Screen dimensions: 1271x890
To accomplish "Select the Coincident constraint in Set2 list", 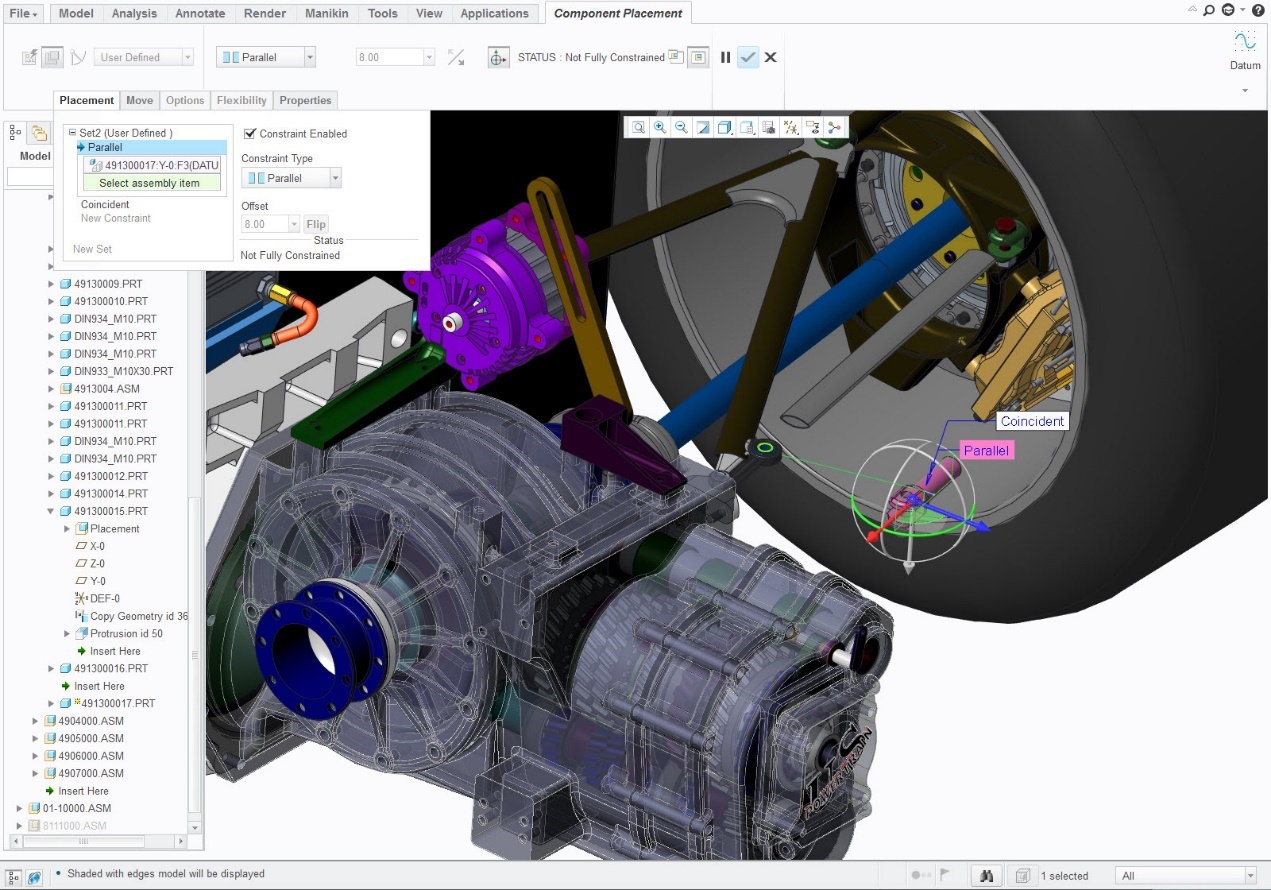I will [x=105, y=204].
